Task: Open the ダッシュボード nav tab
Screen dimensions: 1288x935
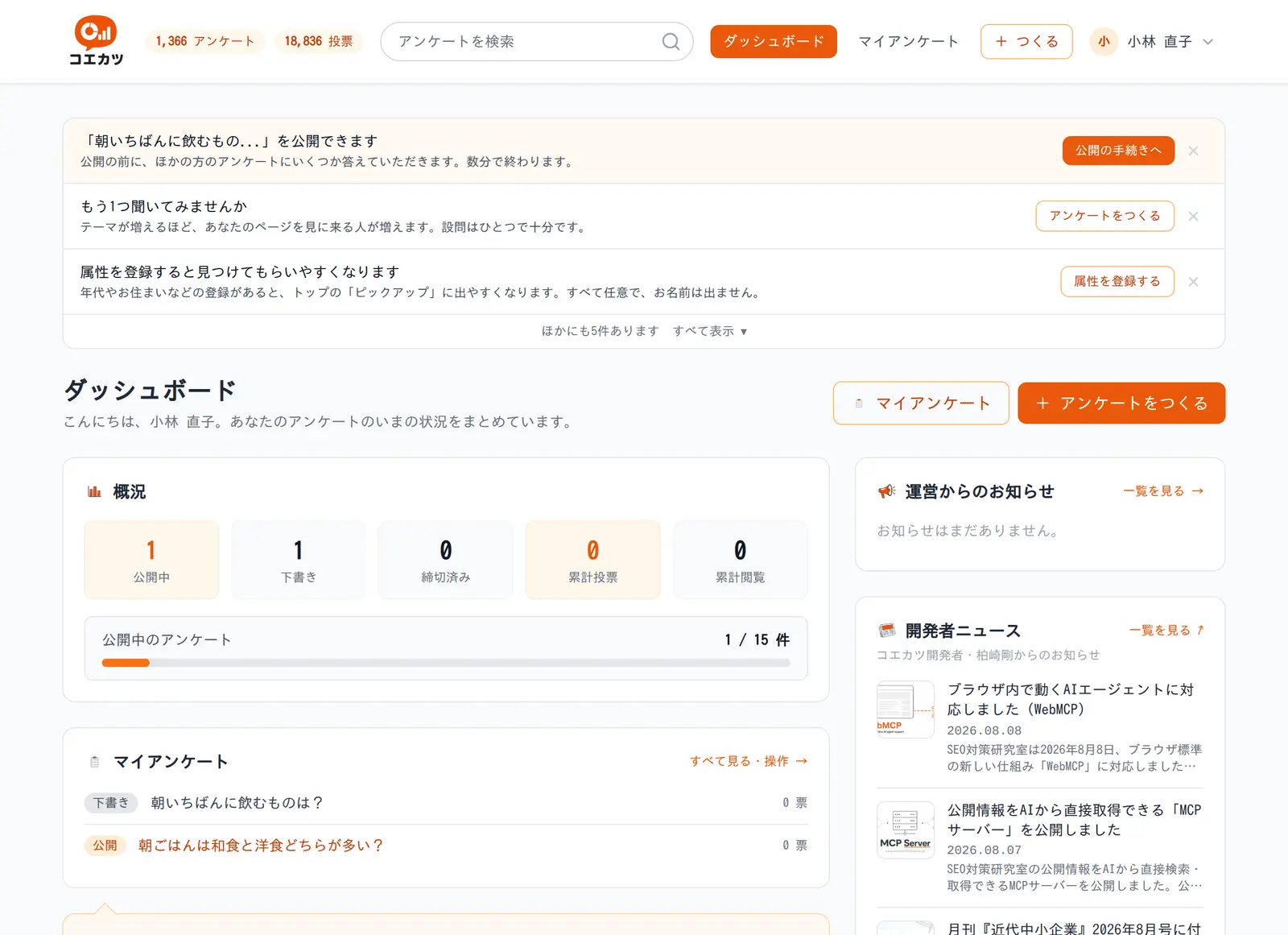Action: 774,41
